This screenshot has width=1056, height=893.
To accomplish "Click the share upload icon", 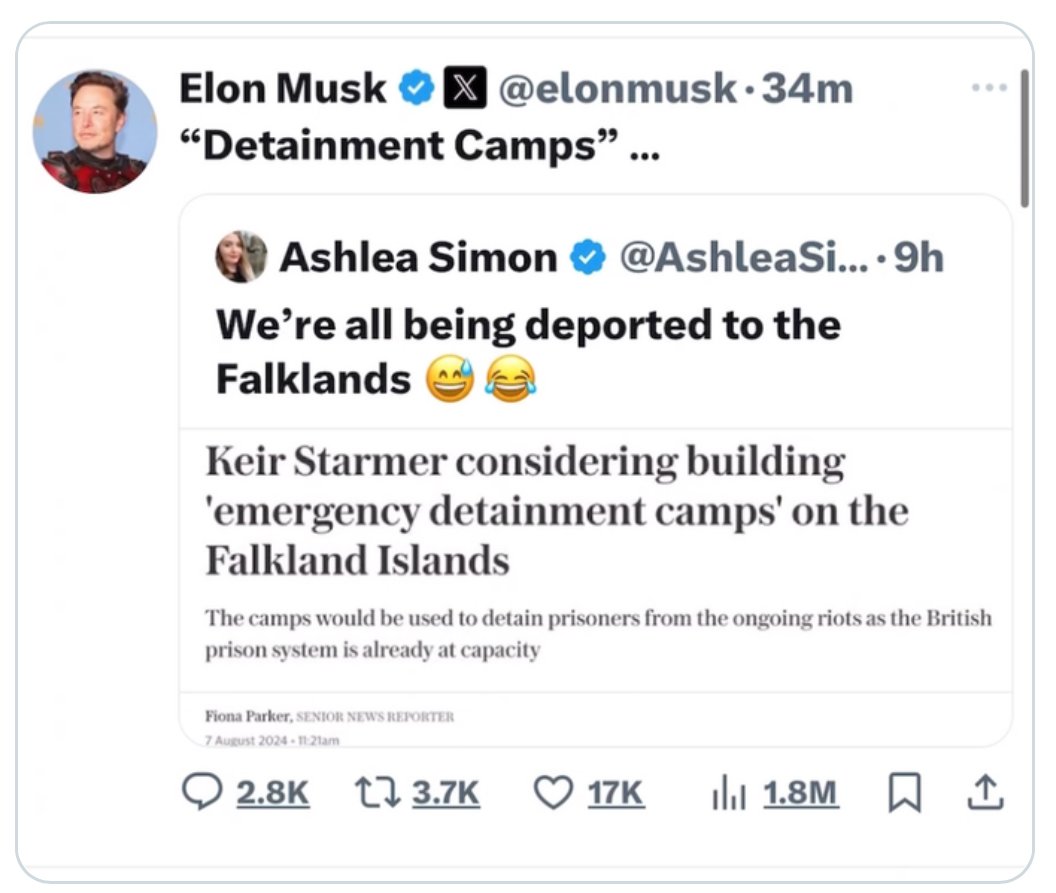I will [985, 793].
